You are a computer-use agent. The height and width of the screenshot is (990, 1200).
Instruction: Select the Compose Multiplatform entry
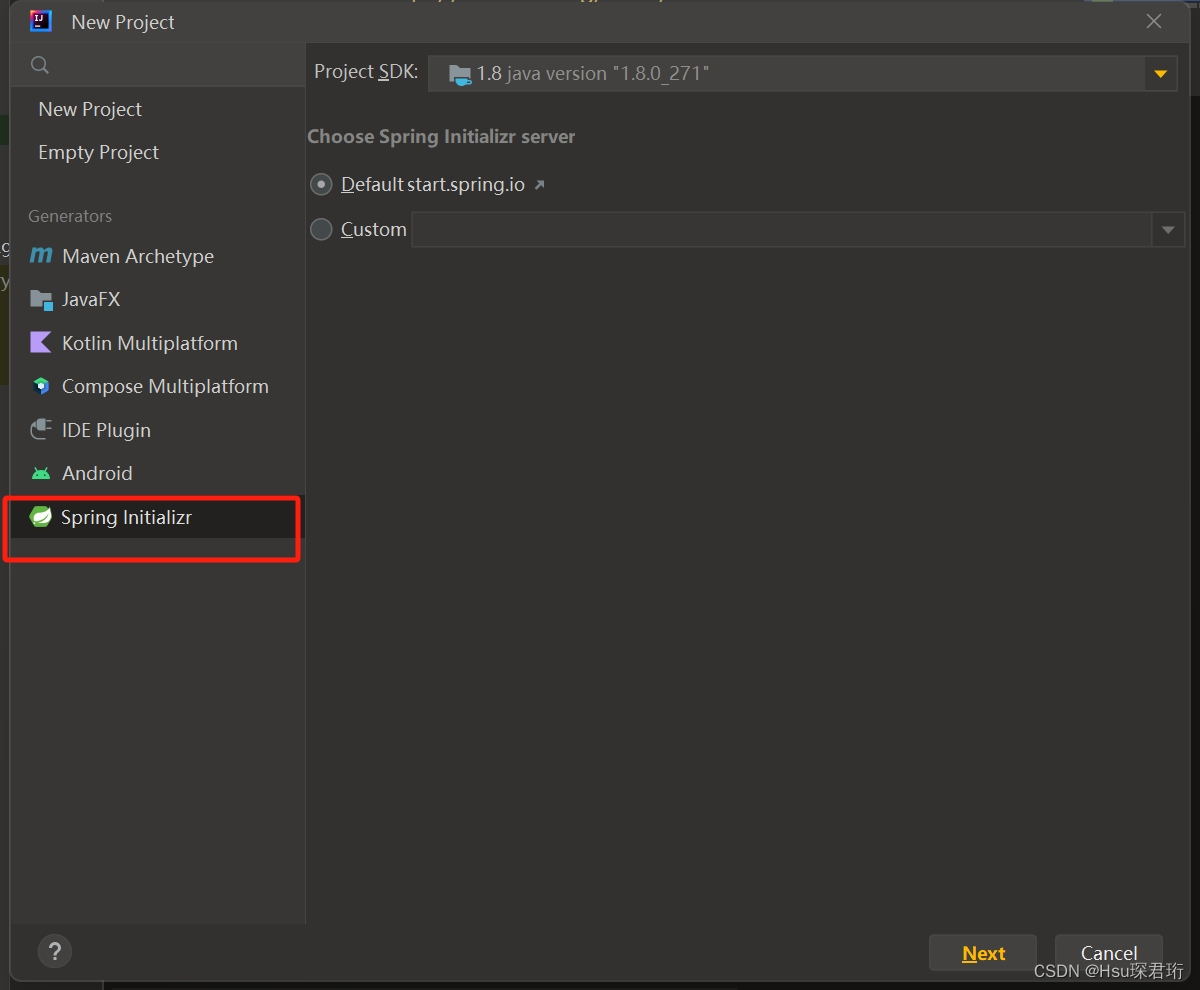pos(158,386)
